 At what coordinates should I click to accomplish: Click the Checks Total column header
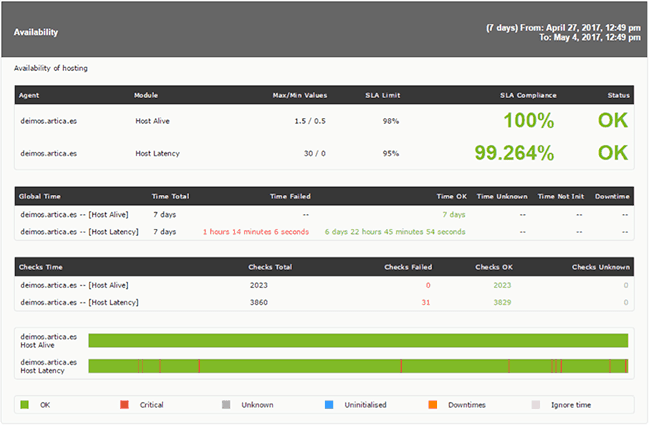pyautogui.click(x=270, y=267)
